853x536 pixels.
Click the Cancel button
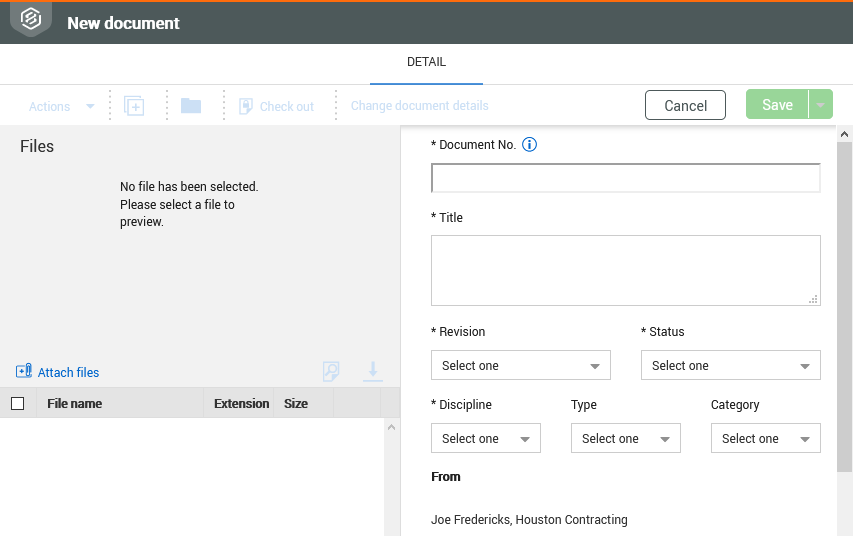tap(686, 105)
